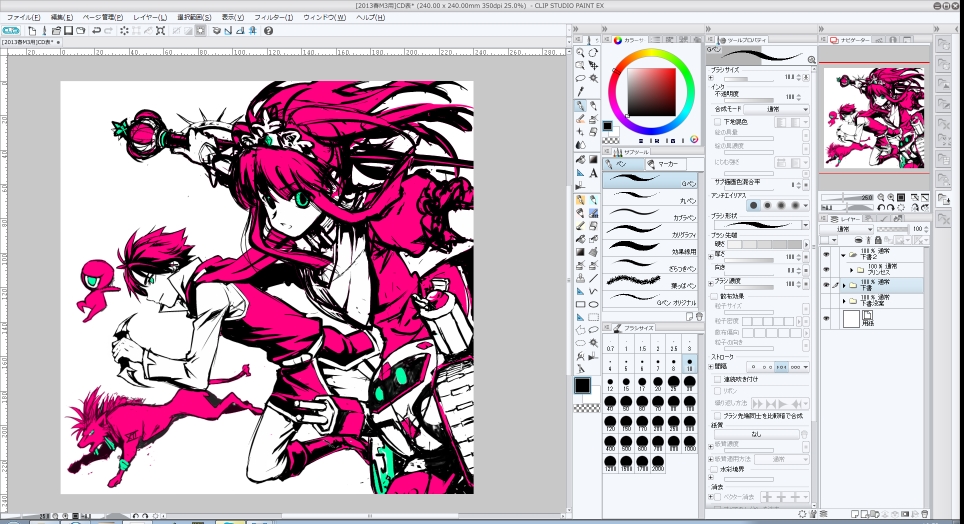Screen dimensions: 964x524
Task: Click the Navigator canvas thumbnail preview
Action: point(874,117)
